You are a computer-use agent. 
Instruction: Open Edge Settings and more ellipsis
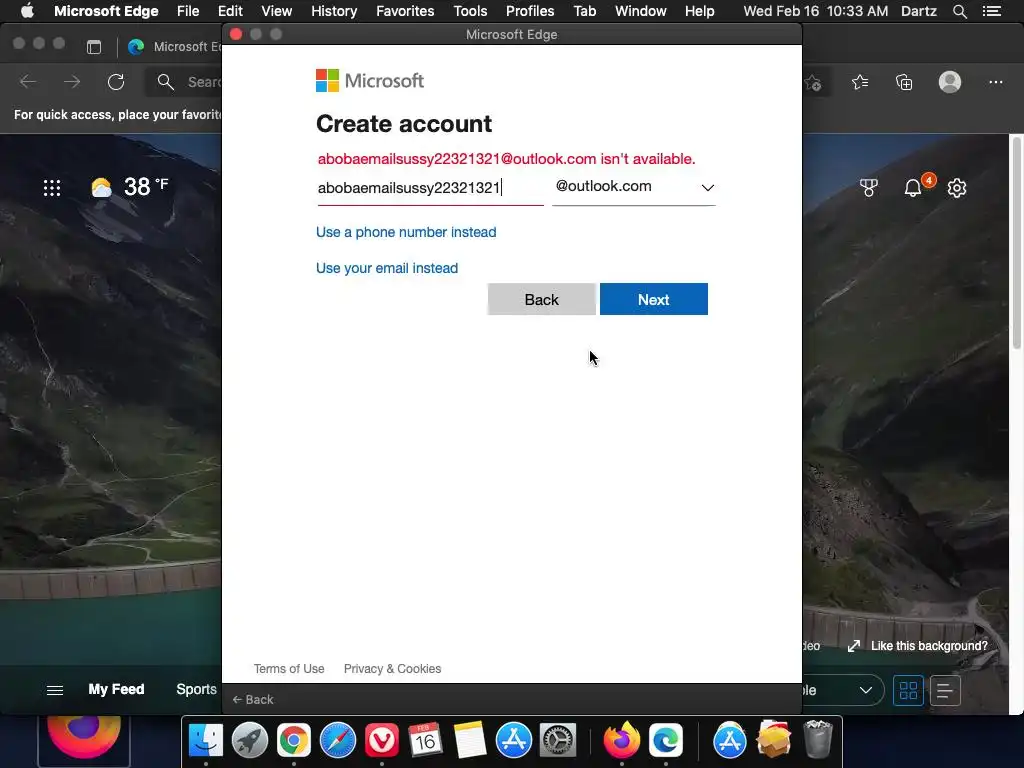pyautogui.click(x=995, y=82)
